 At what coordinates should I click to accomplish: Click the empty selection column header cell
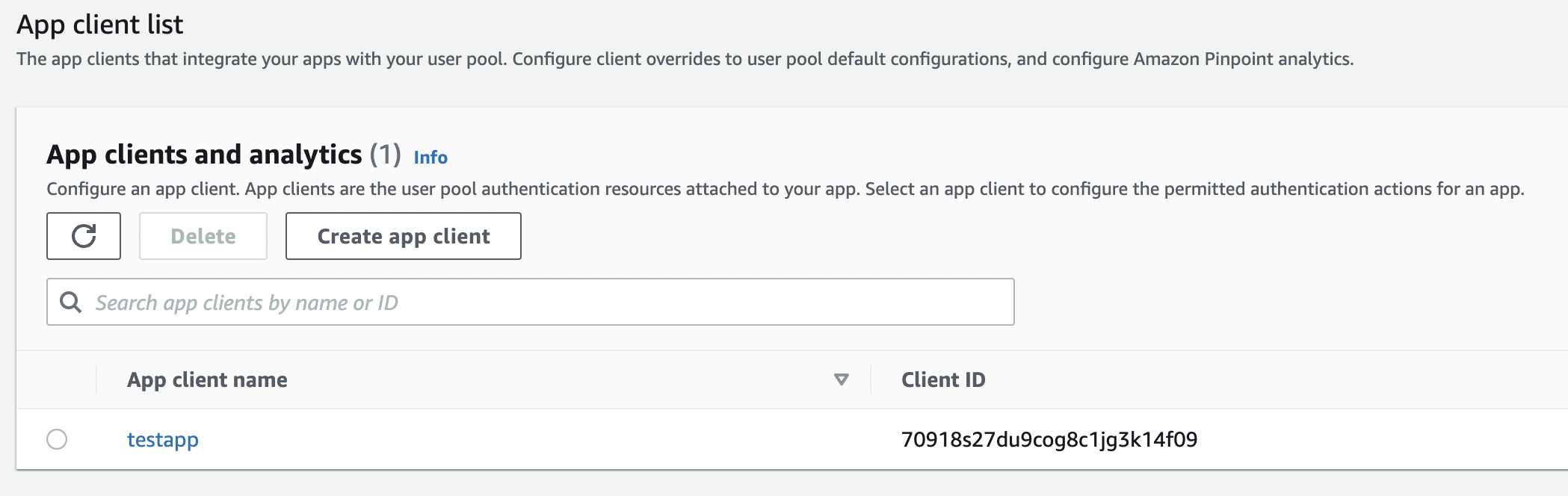click(57, 379)
